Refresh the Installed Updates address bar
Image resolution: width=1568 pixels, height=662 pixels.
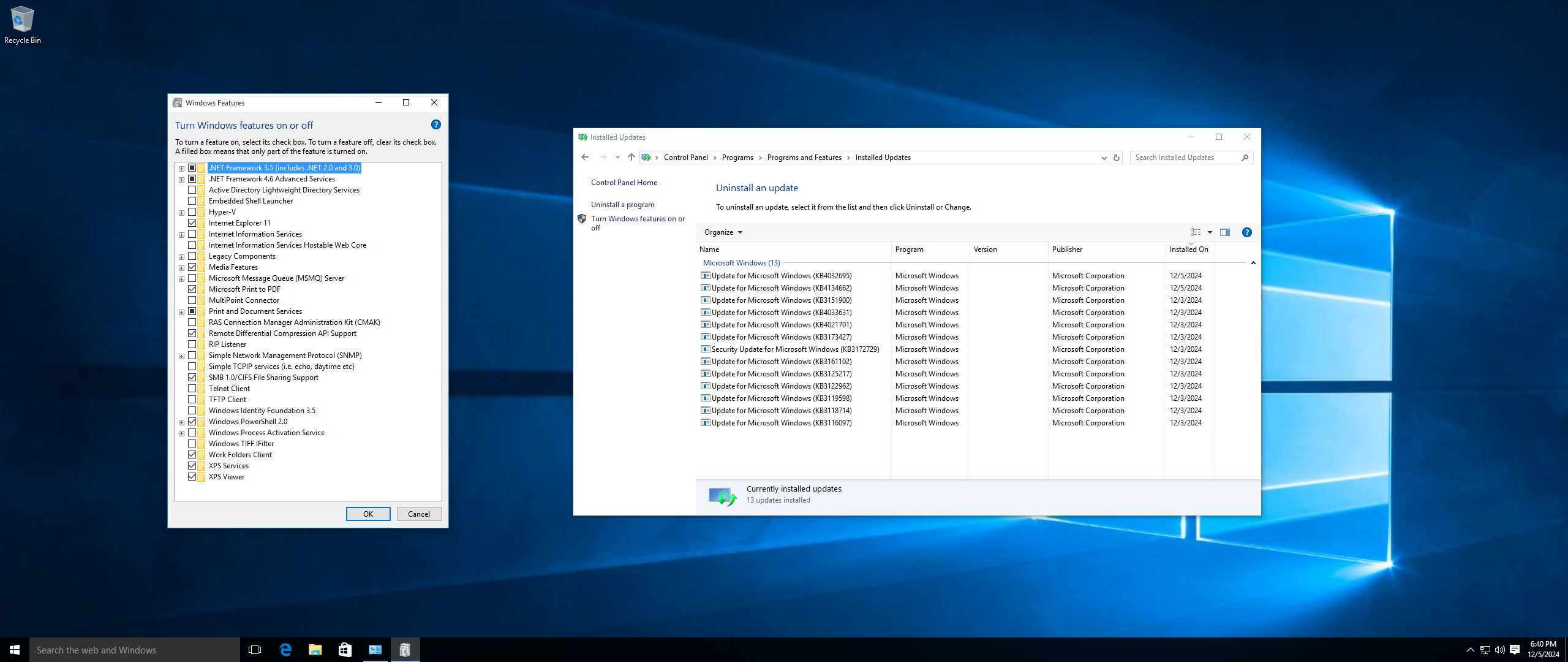point(1116,158)
